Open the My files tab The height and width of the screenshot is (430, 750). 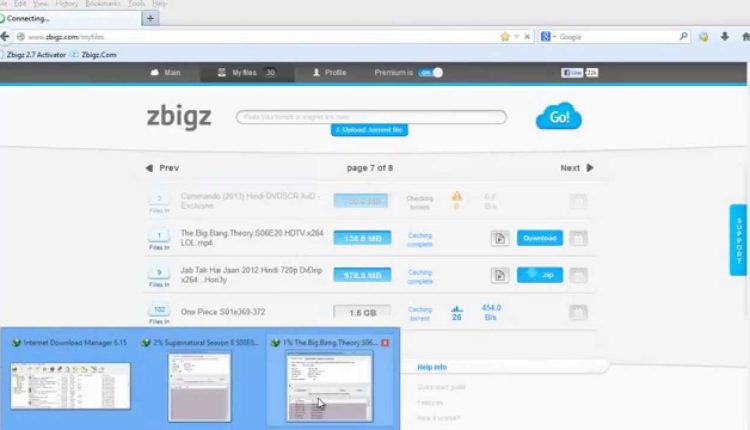(x=244, y=73)
